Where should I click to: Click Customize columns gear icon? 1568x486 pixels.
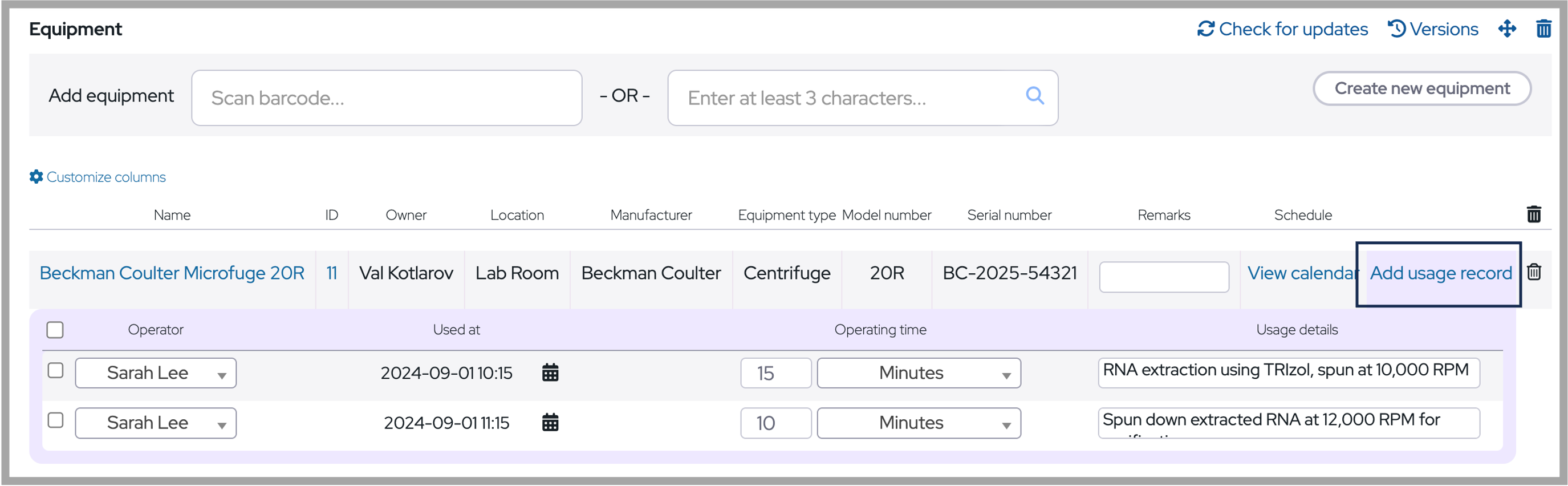36,177
